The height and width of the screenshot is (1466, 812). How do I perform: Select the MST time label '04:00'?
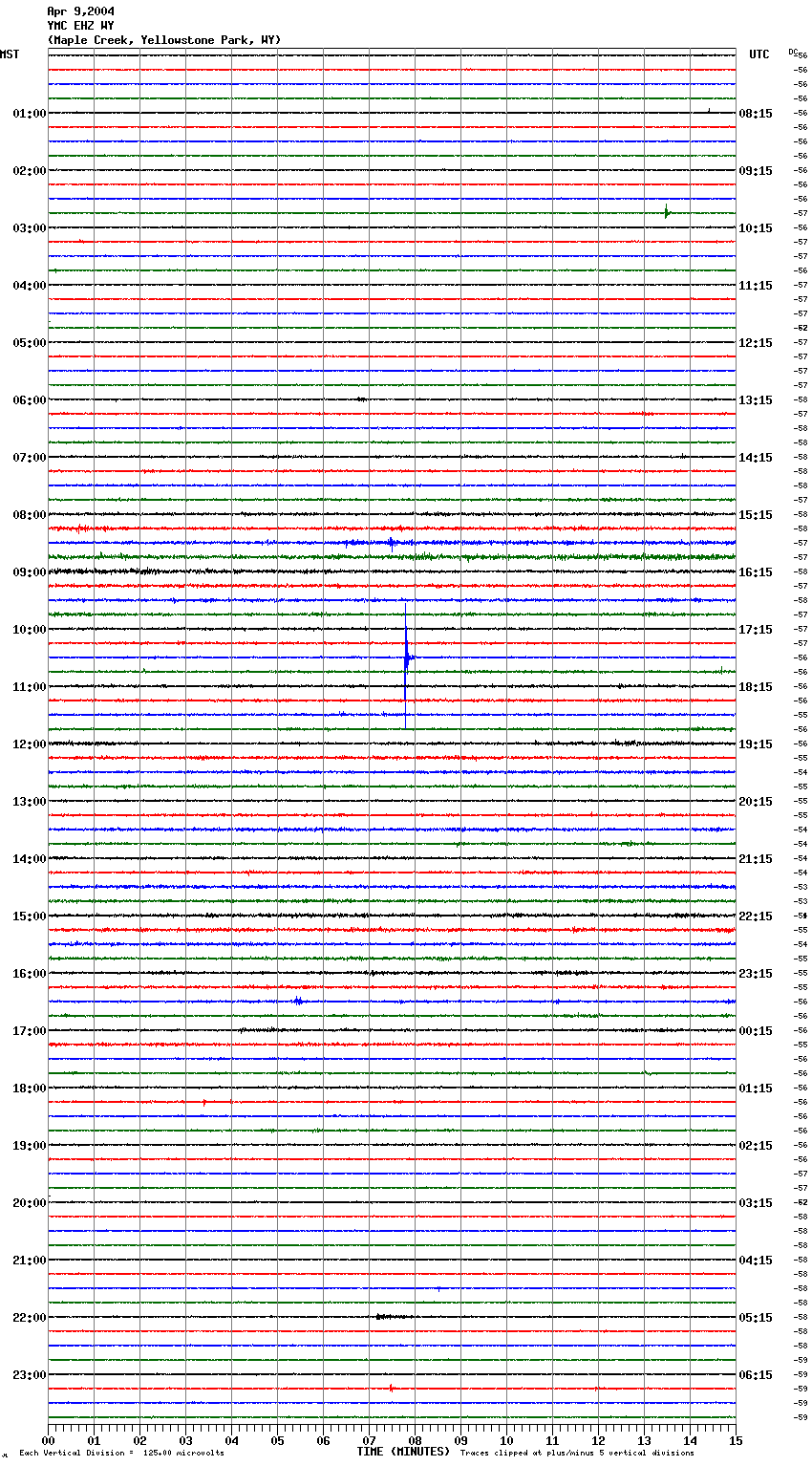30,286
